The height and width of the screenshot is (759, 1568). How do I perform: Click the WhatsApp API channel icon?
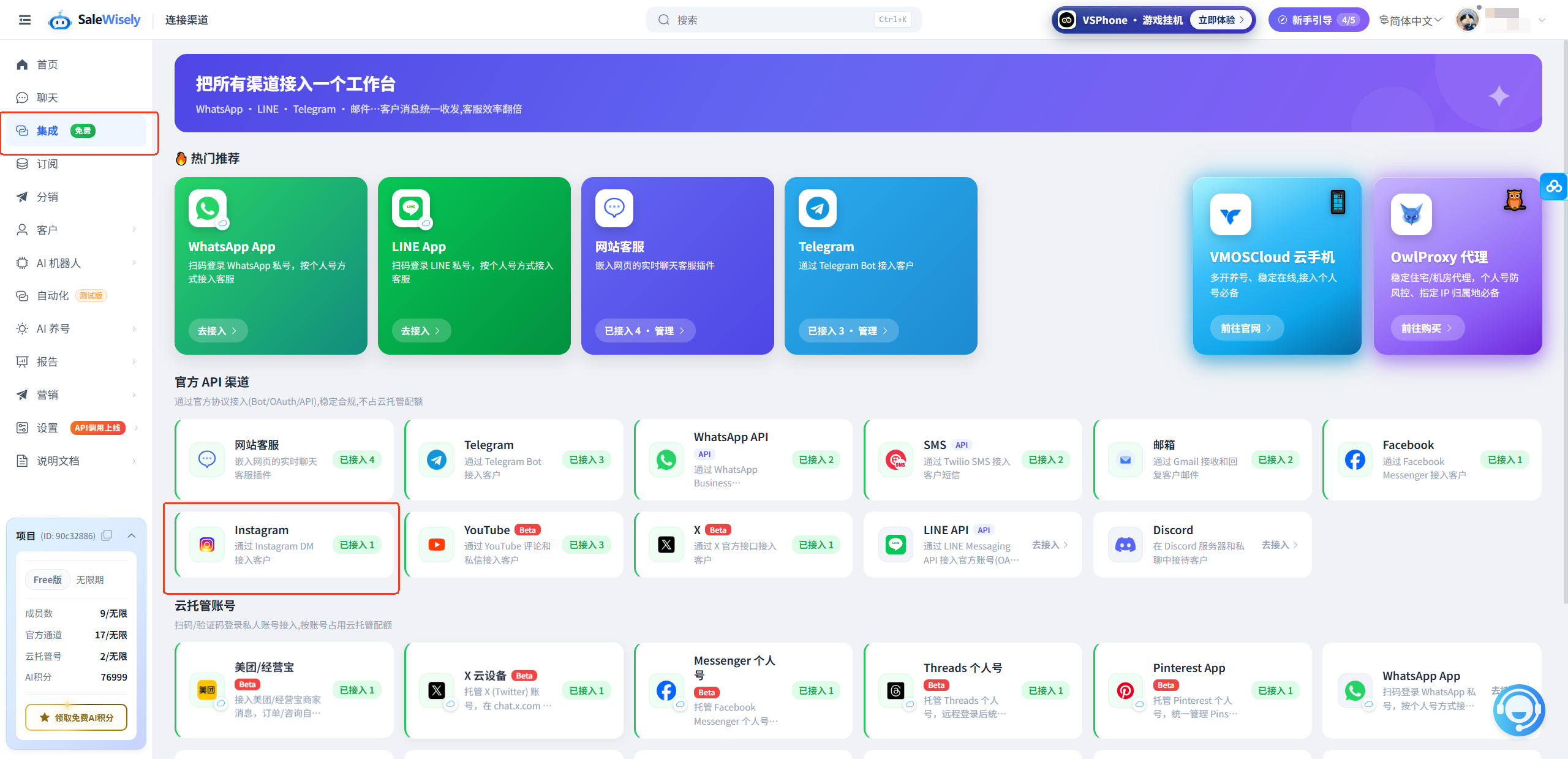[666, 459]
